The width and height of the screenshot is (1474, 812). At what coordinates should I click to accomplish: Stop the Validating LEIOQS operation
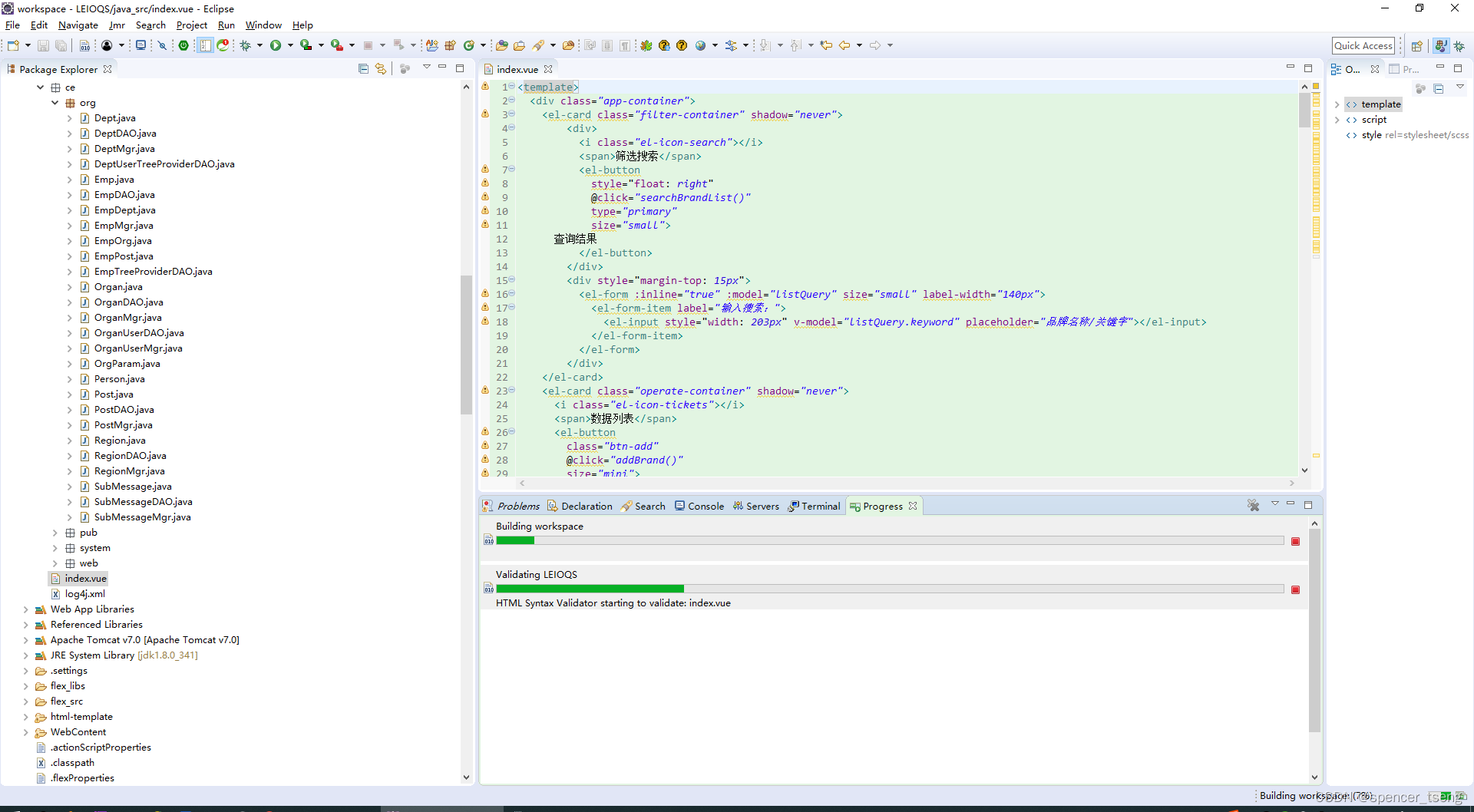coord(1296,589)
